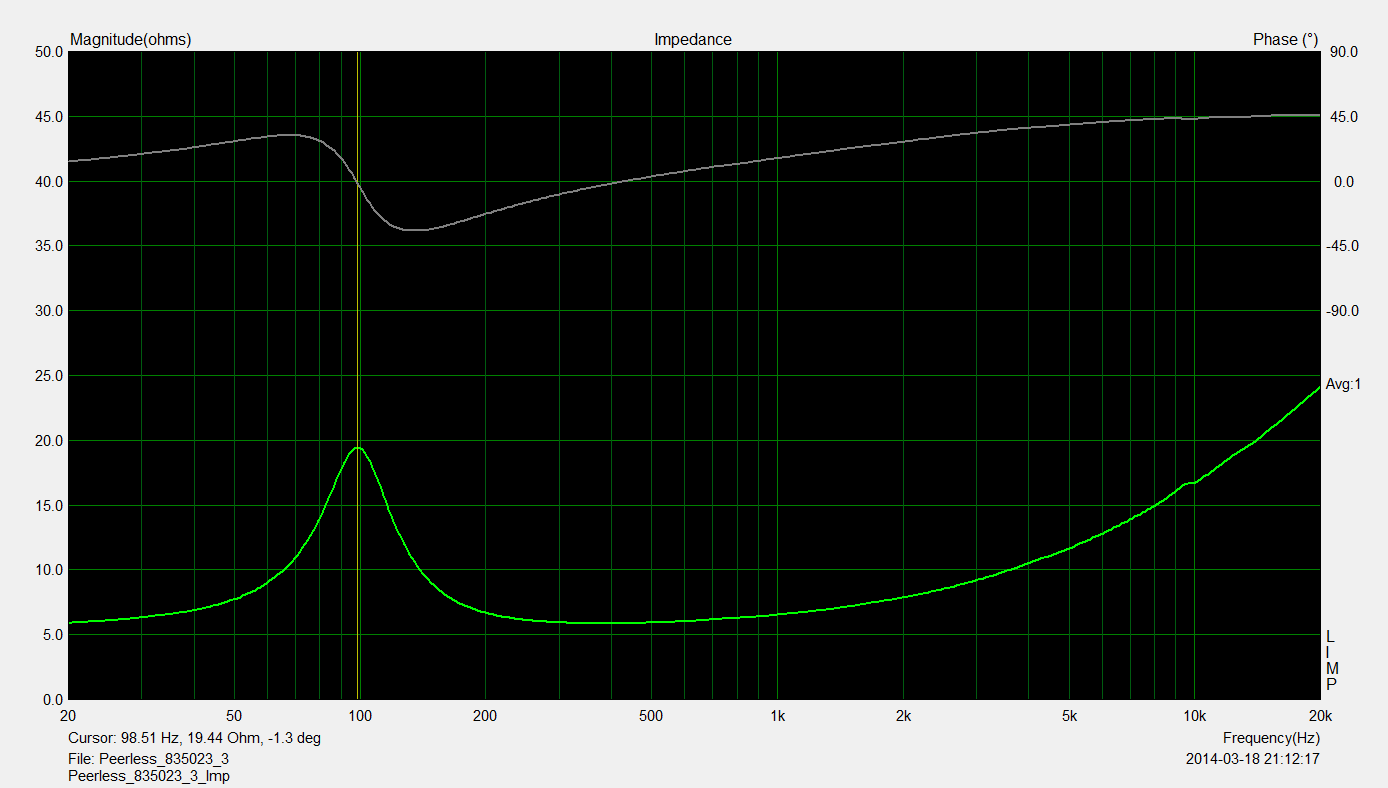Click the Peerless_835023_3_Imp label

[x=149, y=776]
